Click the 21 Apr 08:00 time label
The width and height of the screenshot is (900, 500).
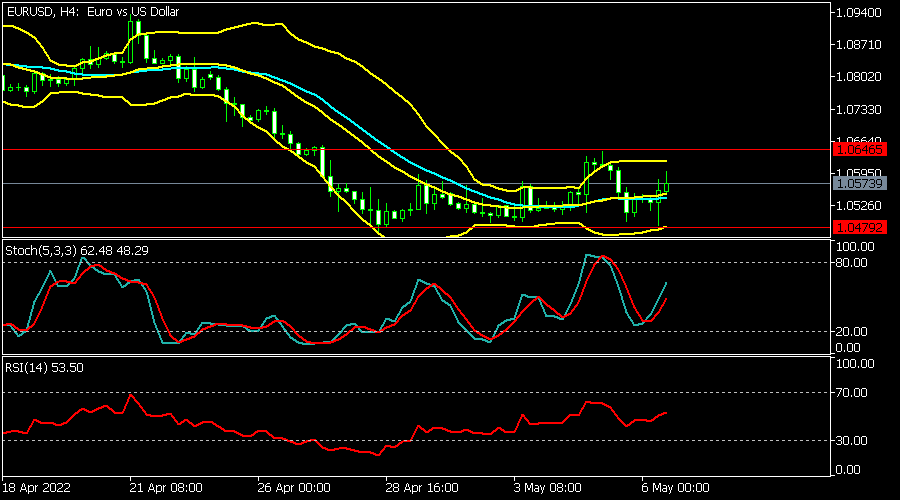(x=166, y=488)
